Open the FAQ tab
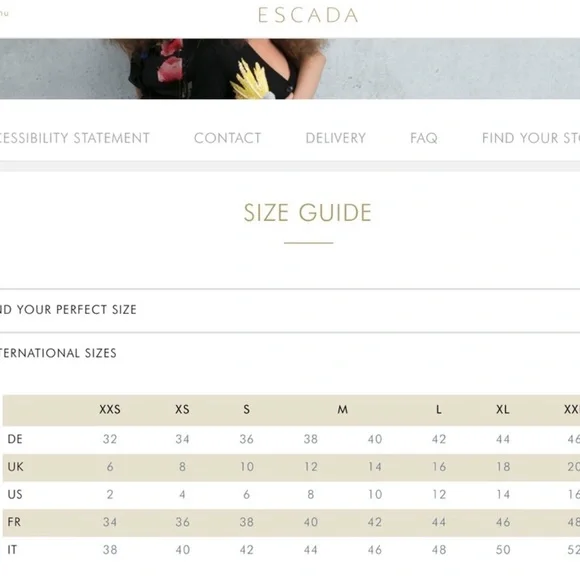The width and height of the screenshot is (580, 580). [424, 138]
